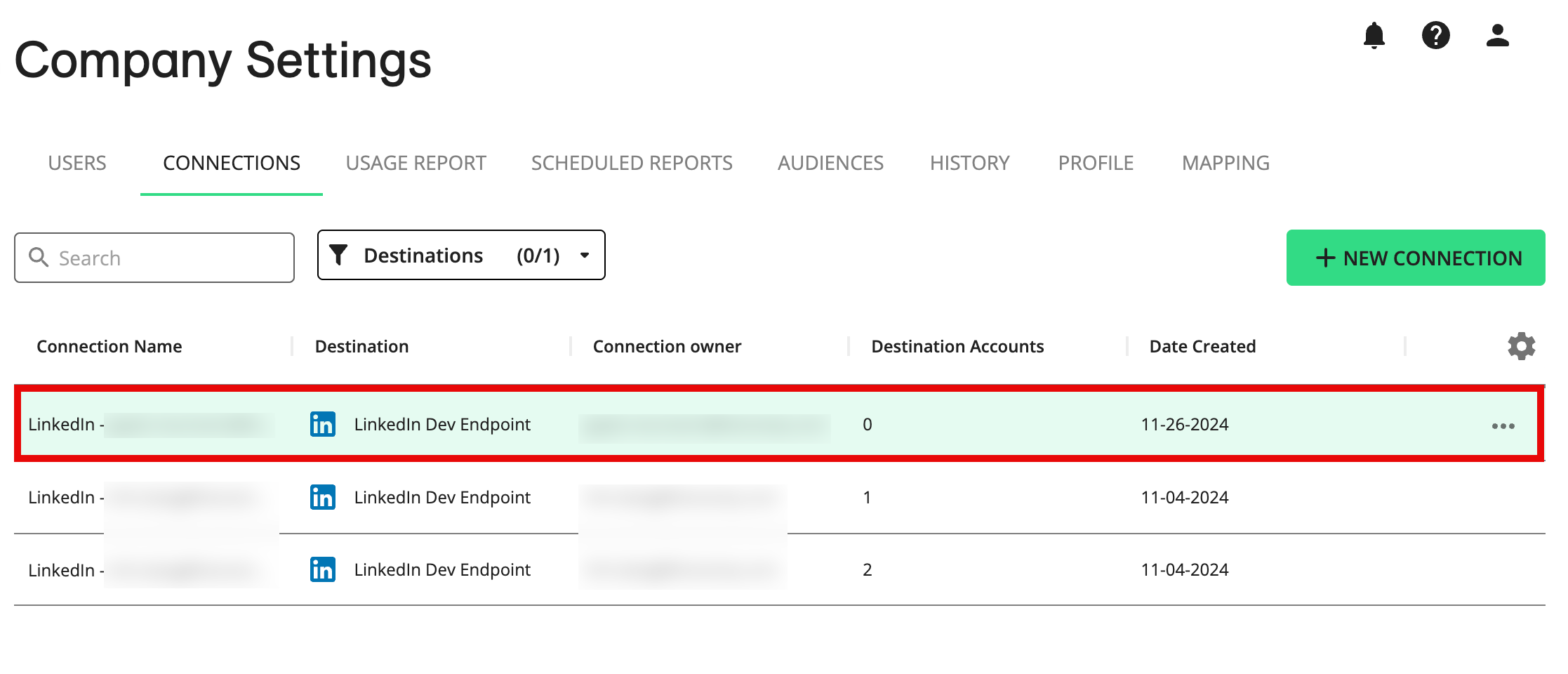Sort by Date Created column header
This screenshot has height=674, width=1568.
1202,346
